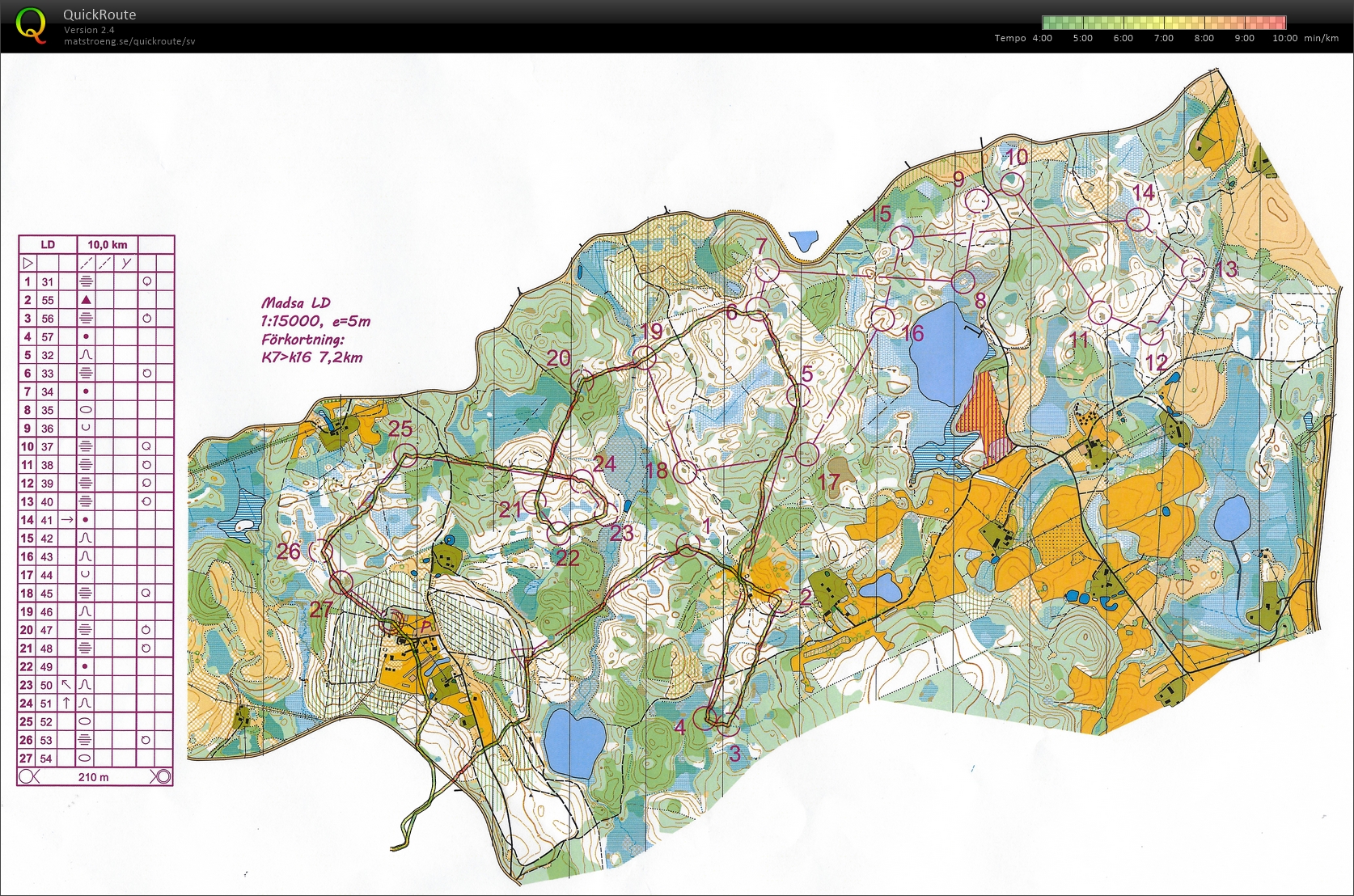Click the 'Version 2.4' label

point(89,30)
